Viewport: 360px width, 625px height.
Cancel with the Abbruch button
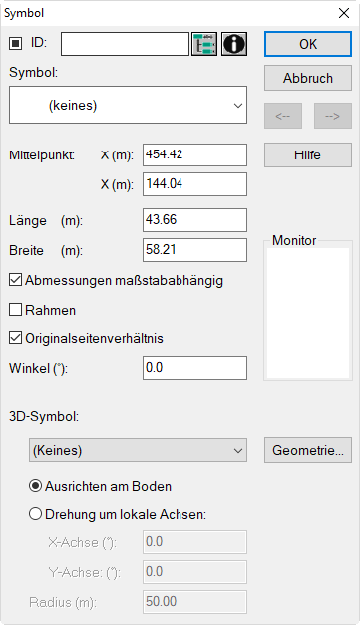coord(308,78)
